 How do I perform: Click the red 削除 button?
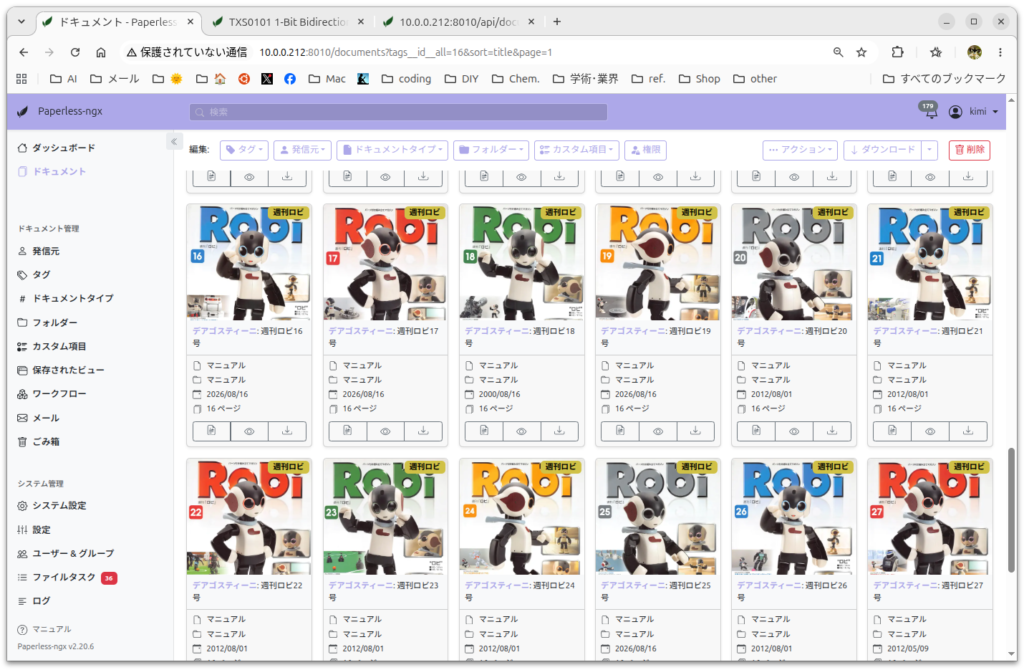(x=969, y=150)
